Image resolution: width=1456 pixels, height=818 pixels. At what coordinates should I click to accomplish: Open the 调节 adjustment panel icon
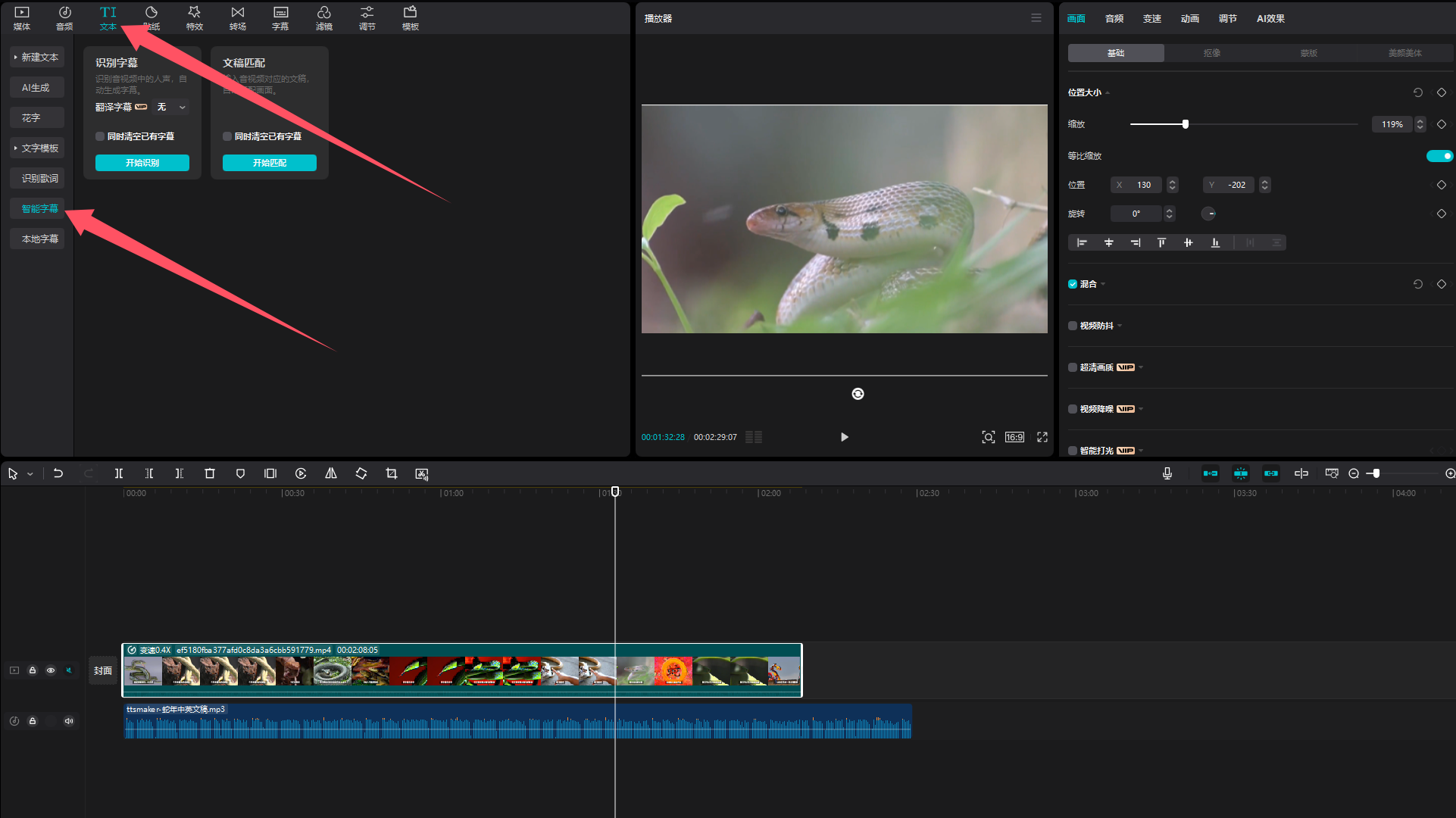pos(367,18)
